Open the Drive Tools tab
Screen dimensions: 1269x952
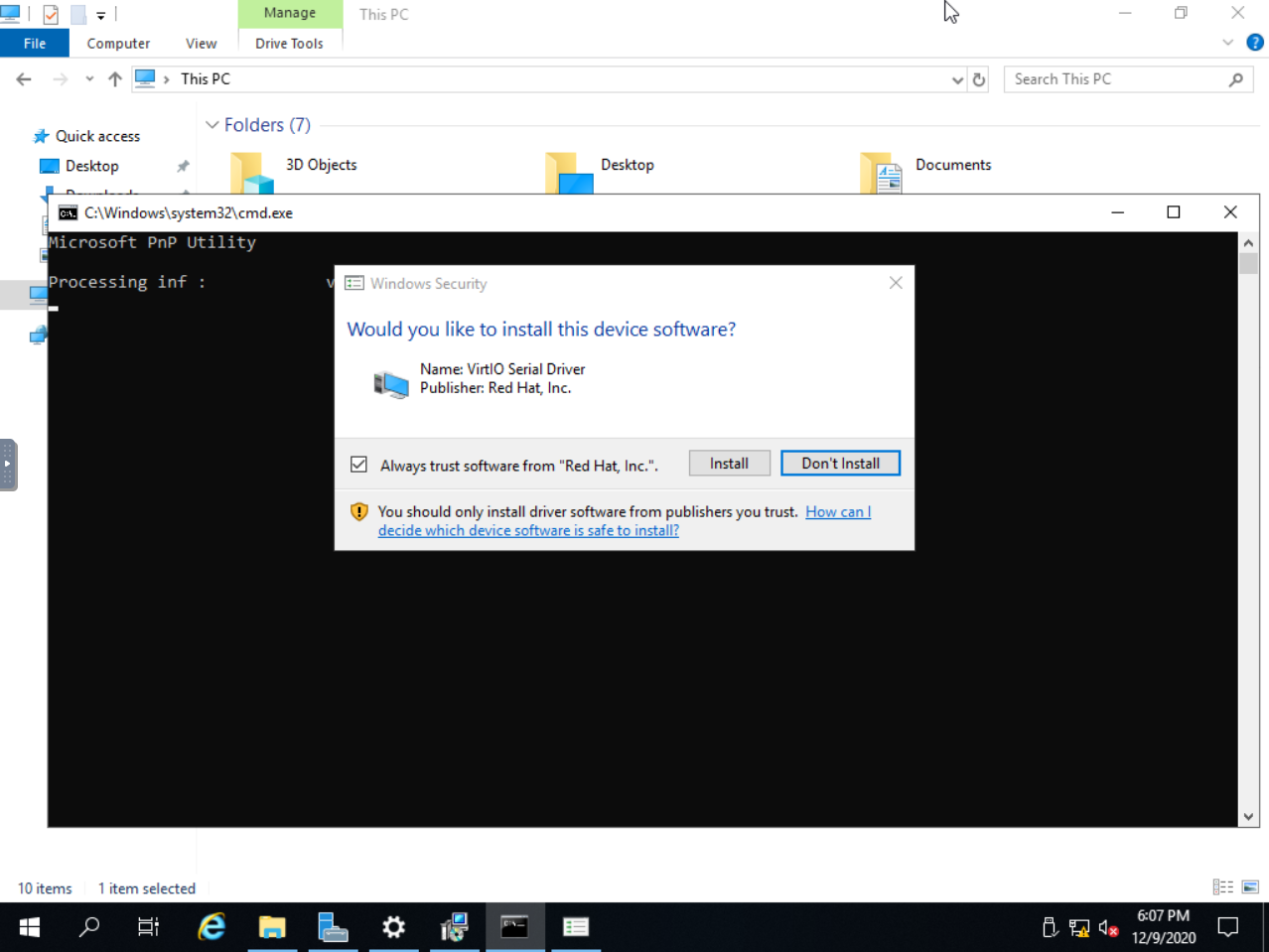[x=289, y=44]
